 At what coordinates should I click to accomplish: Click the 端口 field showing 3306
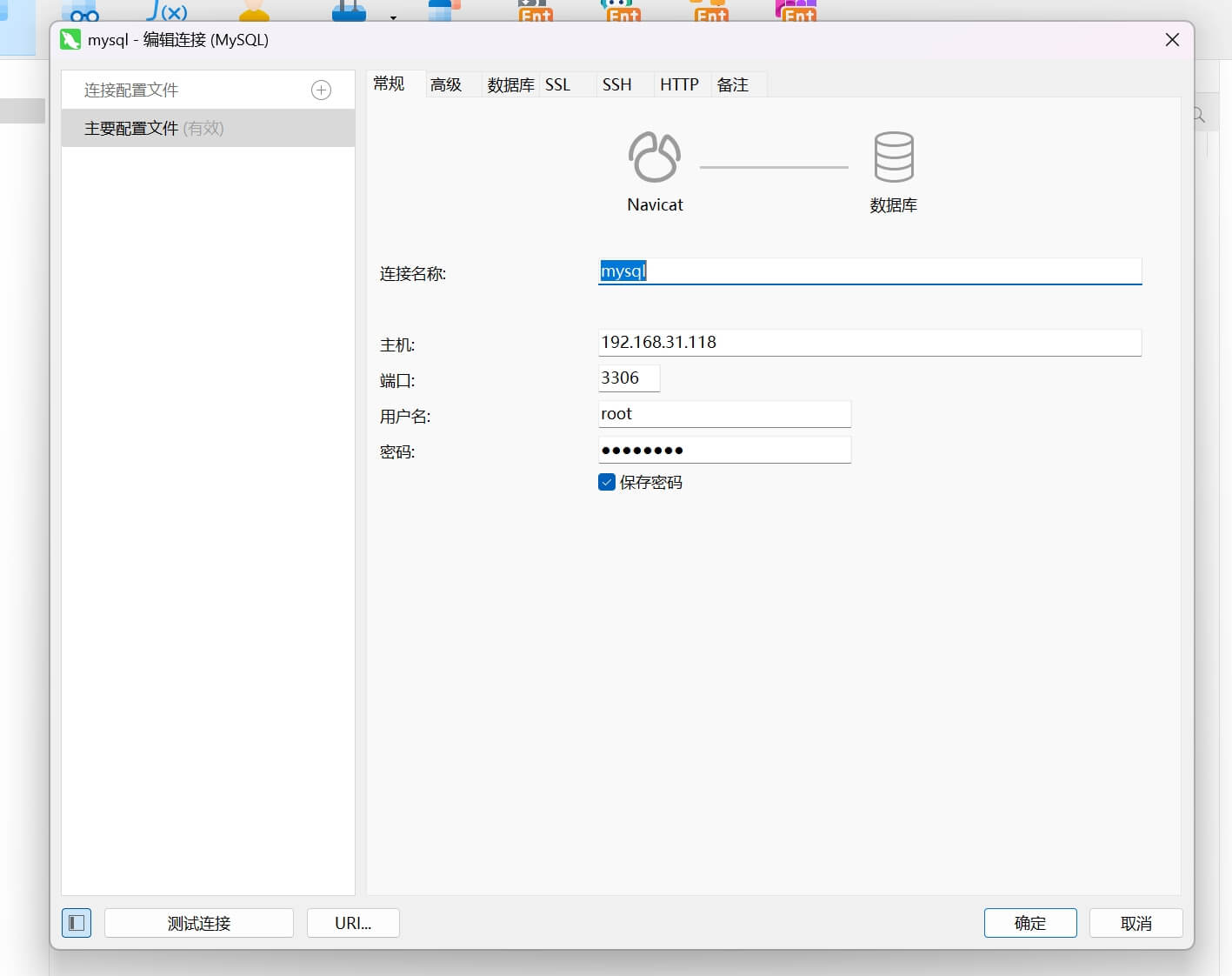pyautogui.click(x=629, y=378)
